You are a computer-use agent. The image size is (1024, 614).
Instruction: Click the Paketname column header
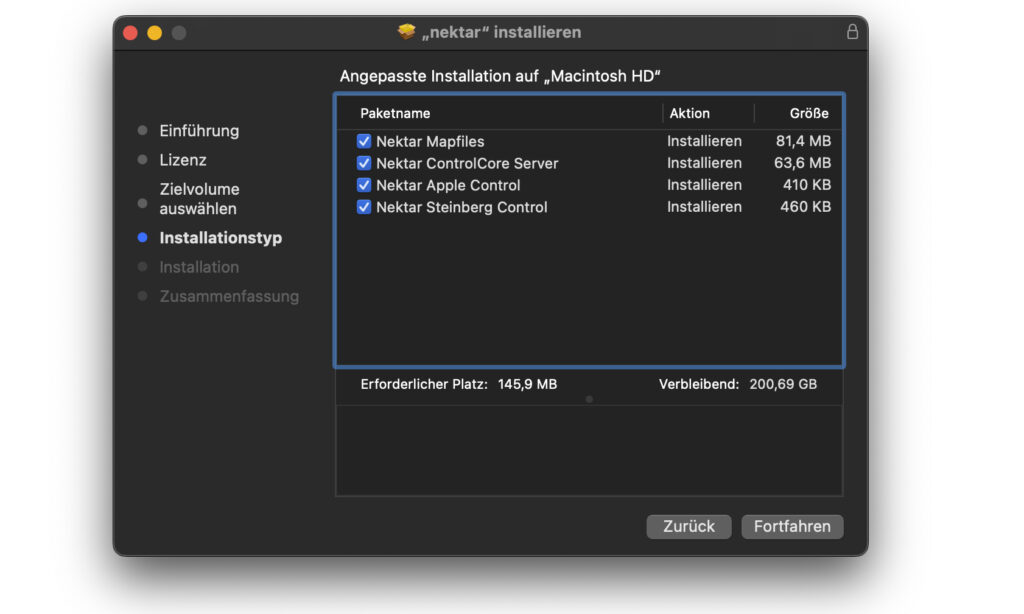(395, 113)
